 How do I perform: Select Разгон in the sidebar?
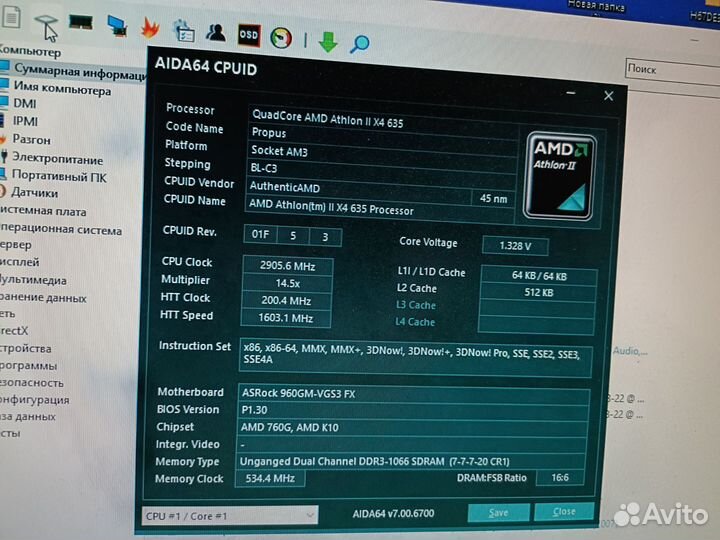[x=31, y=139]
